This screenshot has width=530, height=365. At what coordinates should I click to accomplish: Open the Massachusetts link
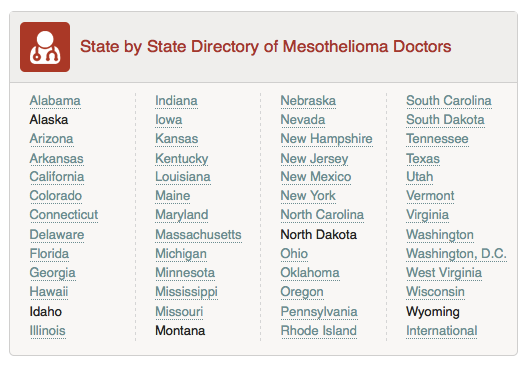pos(198,235)
